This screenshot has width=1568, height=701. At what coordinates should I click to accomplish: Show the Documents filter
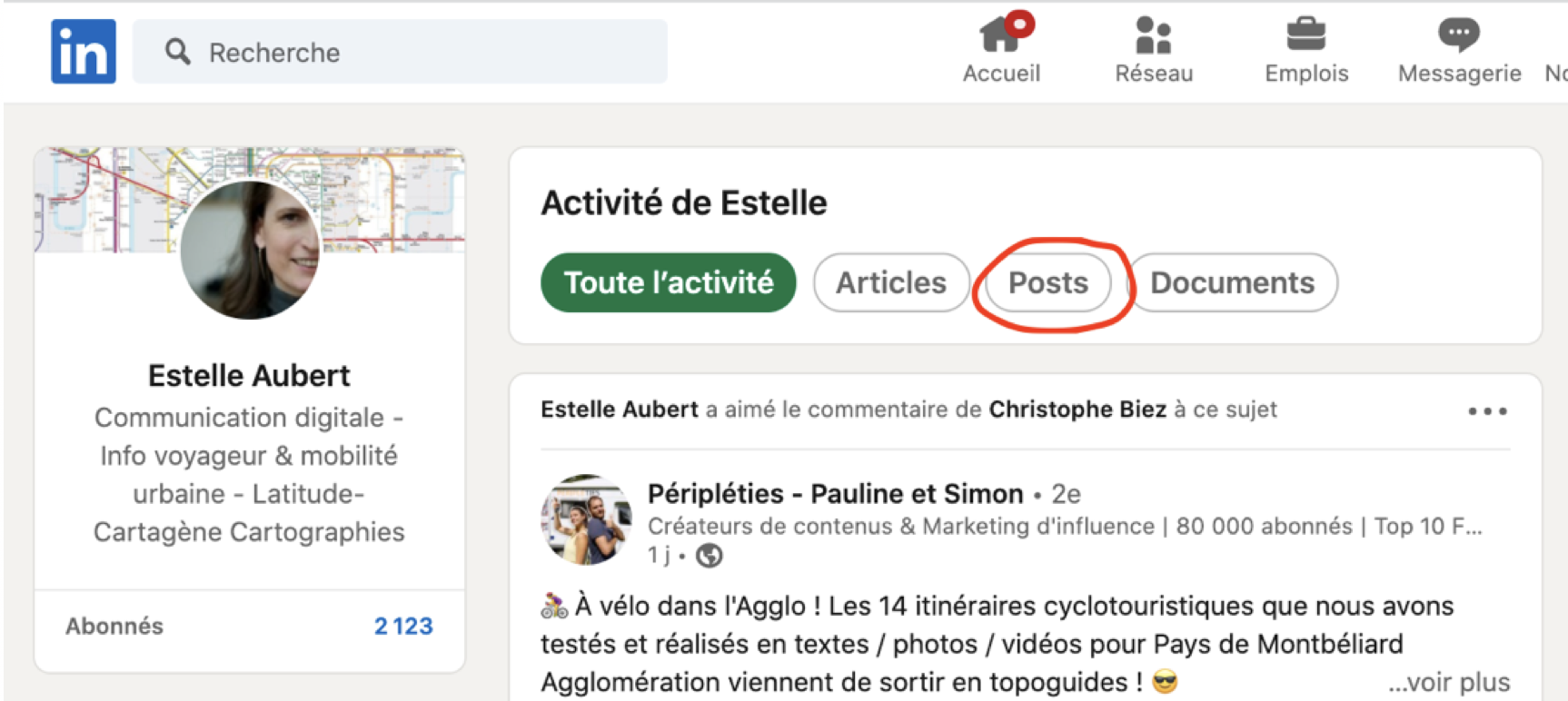(1231, 282)
